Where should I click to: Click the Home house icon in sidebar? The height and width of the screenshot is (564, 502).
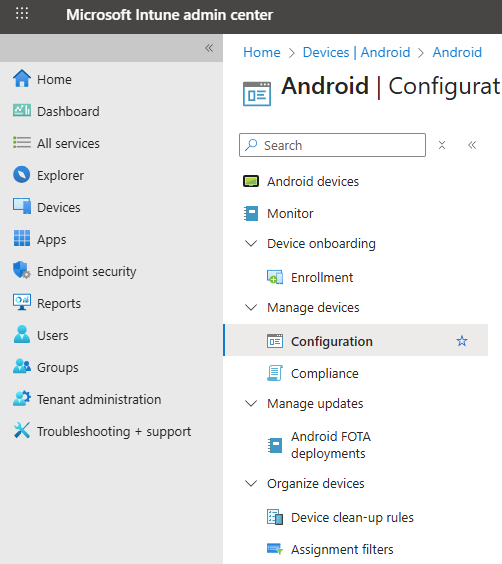[22, 78]
